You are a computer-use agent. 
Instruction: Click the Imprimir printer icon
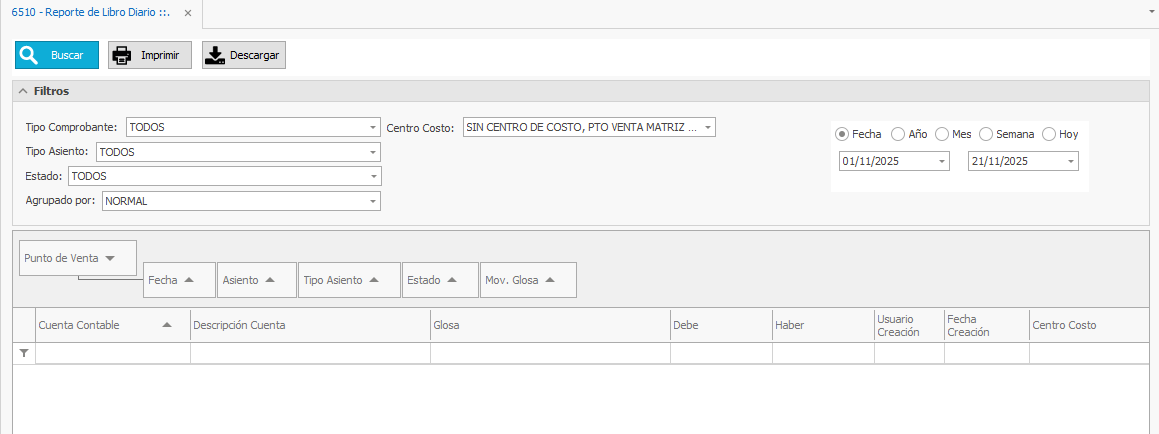click(x=122, y=56)
